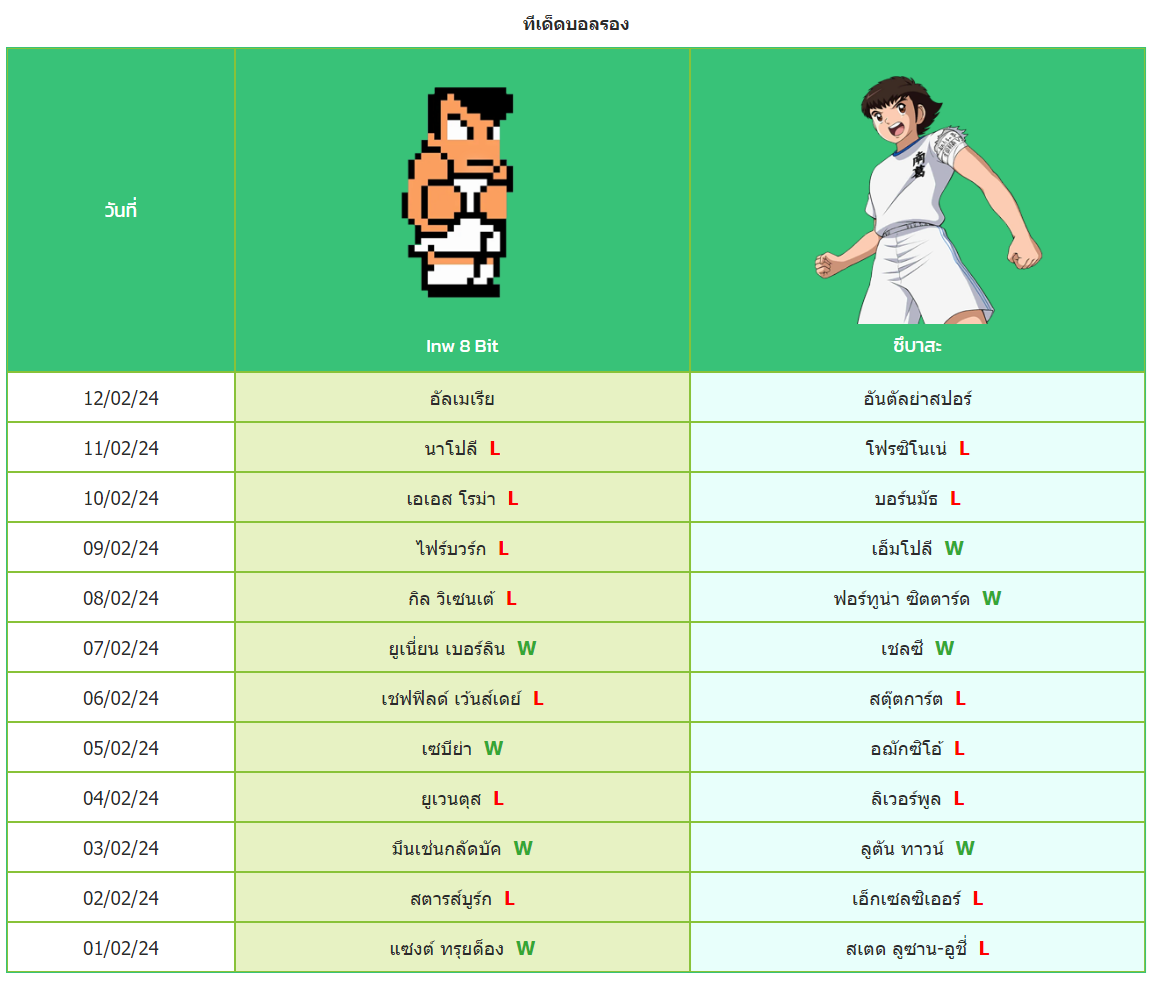Click the red L beside ลิเวอร์พูล

[x=959, y=797]
